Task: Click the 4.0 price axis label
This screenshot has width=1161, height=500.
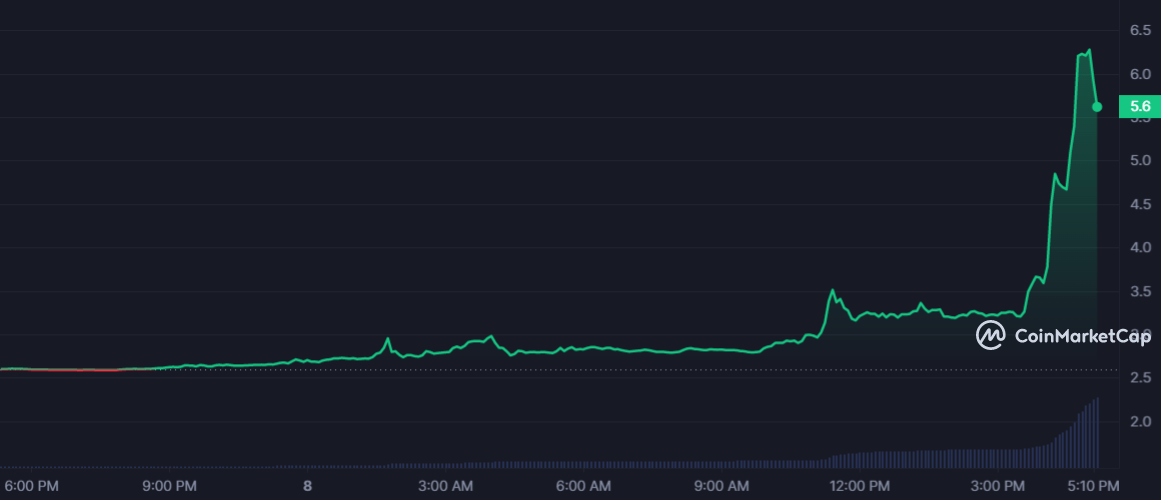Action: point(1140,247)
